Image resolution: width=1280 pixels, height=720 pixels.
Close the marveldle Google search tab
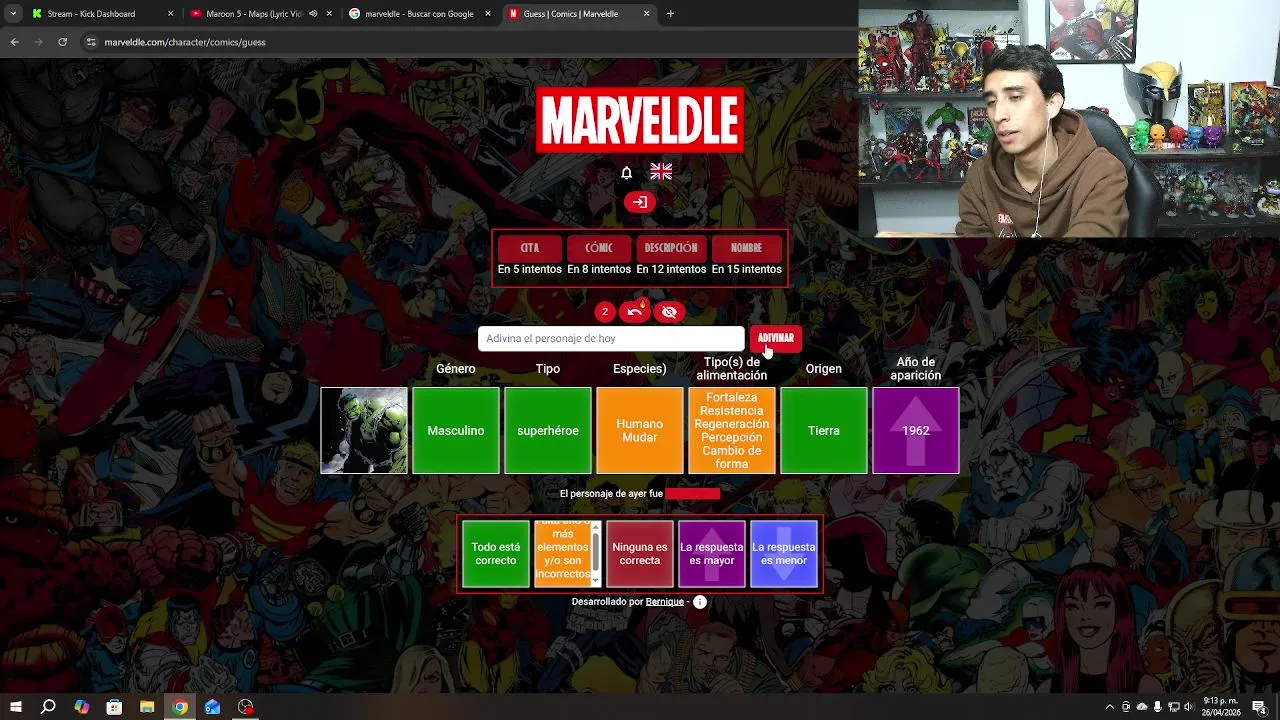pyautogui.click(x=488, y=14)
